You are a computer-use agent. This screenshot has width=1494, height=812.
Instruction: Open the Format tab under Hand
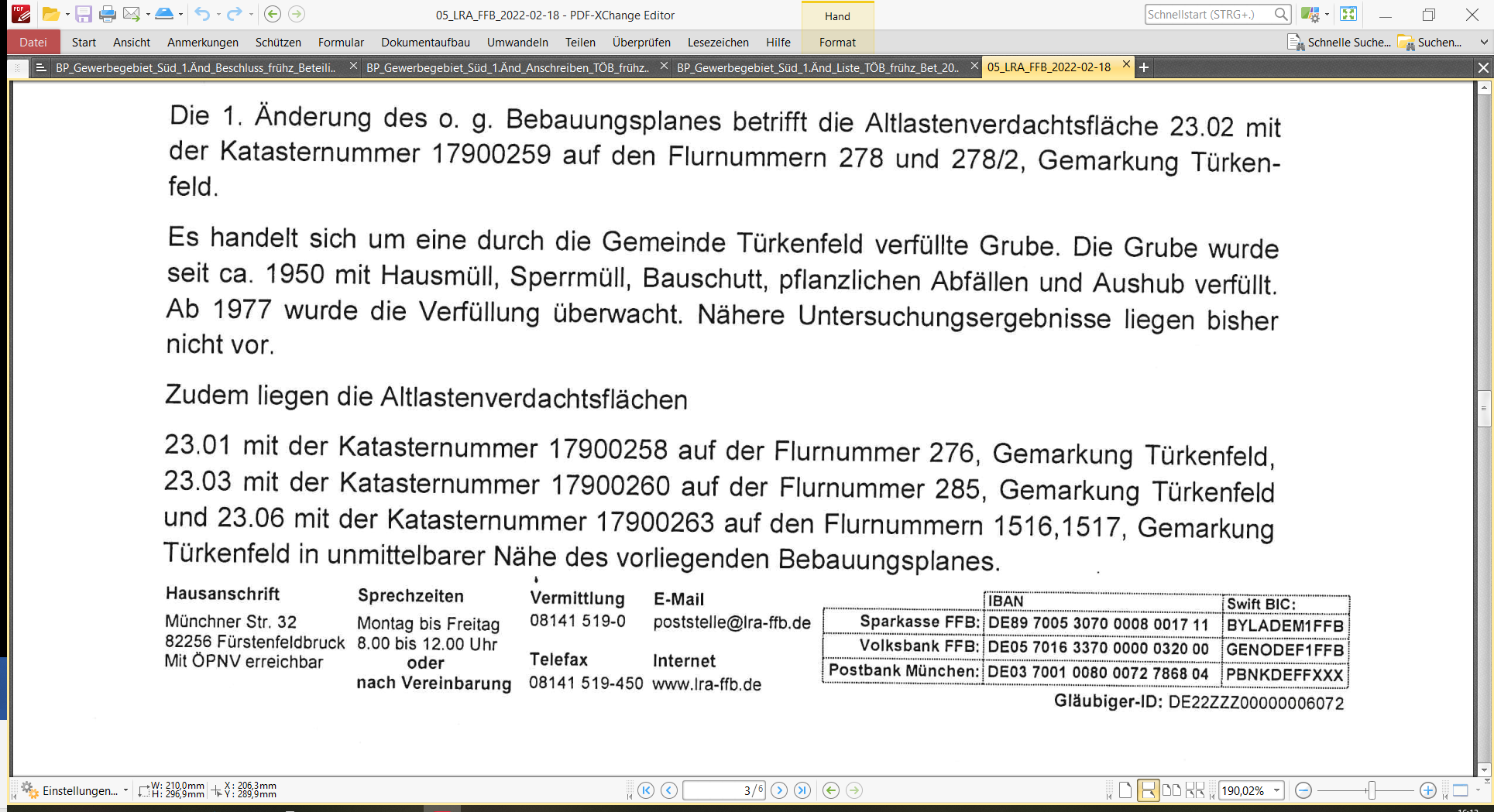tap(837, 43)
